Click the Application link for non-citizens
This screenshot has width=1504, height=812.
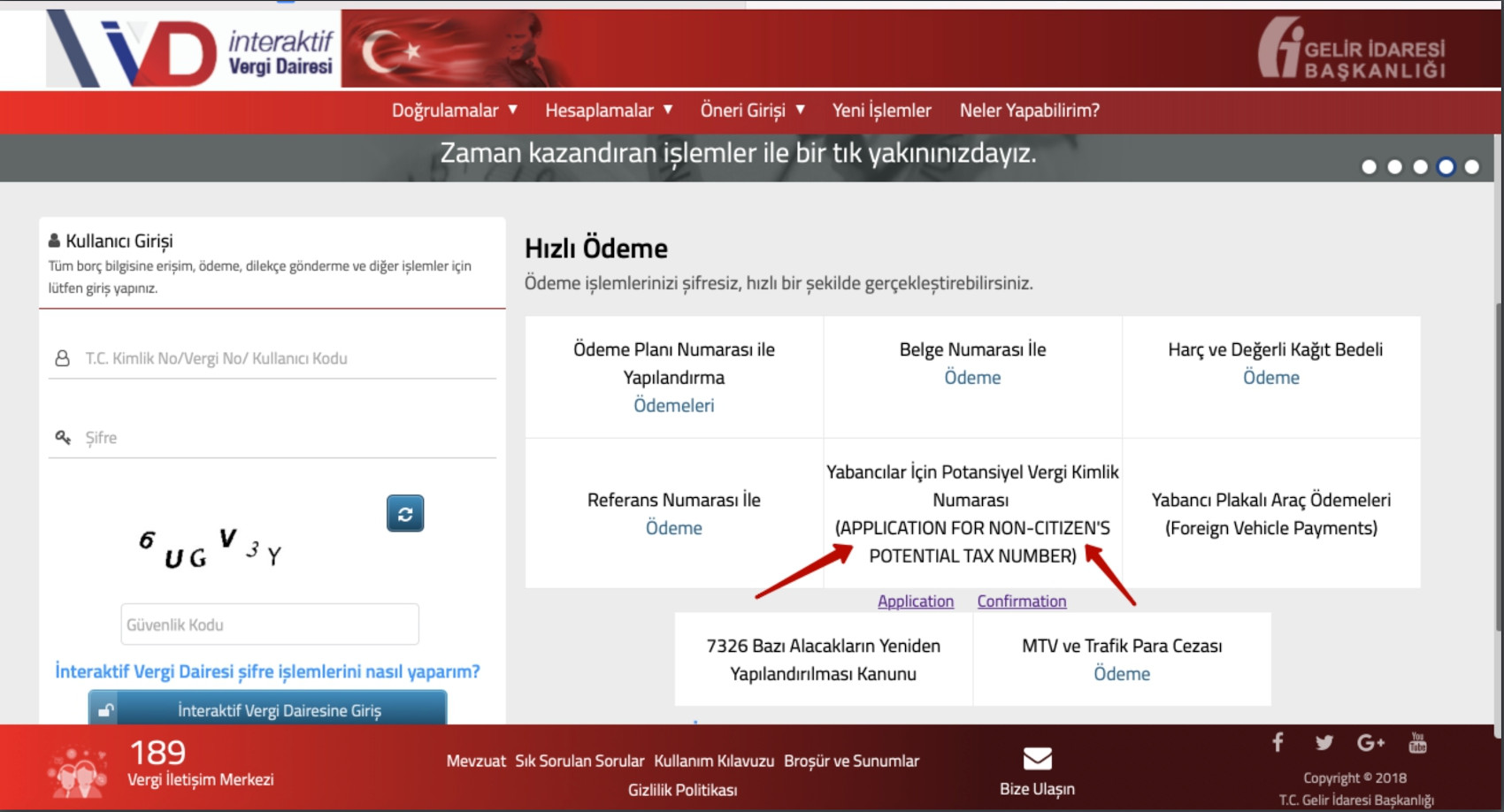(x=915, y=601)
